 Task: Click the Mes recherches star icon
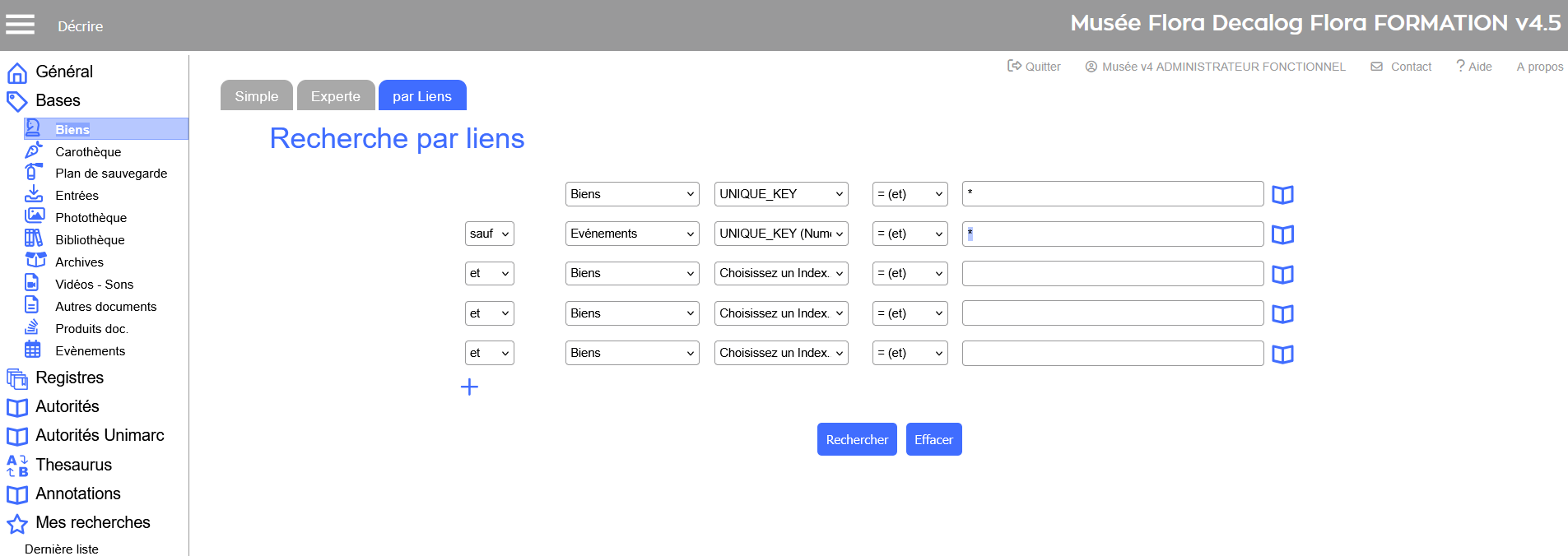(17, 524)
